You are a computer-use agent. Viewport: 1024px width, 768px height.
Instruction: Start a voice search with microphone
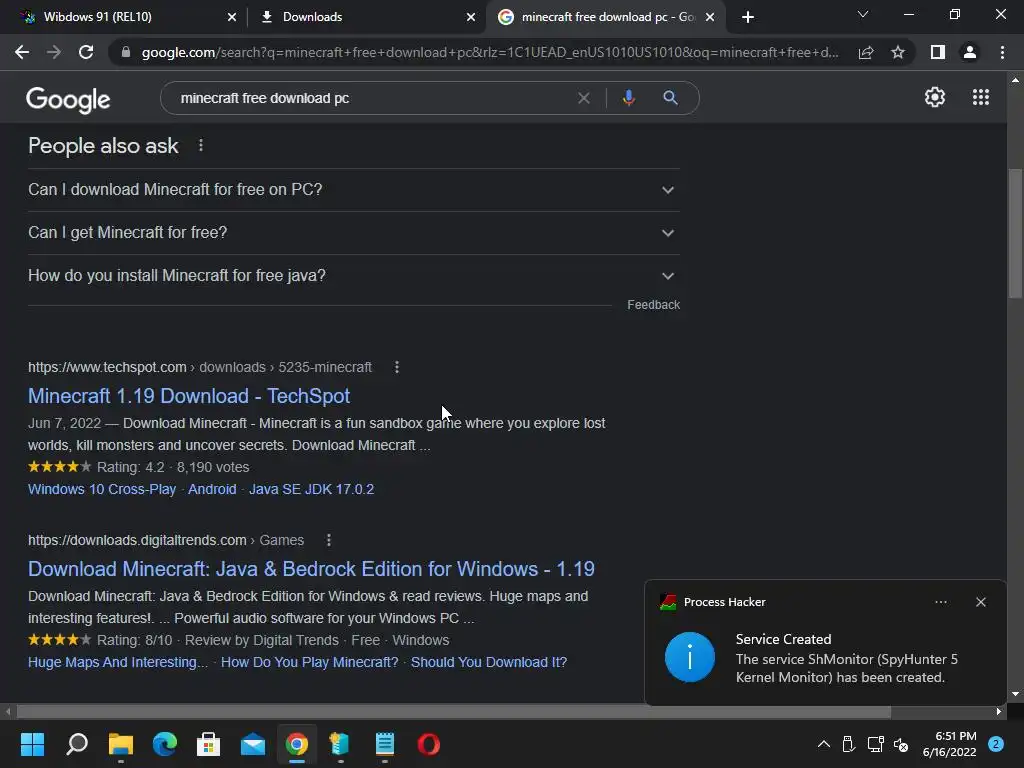pos(628,98)
